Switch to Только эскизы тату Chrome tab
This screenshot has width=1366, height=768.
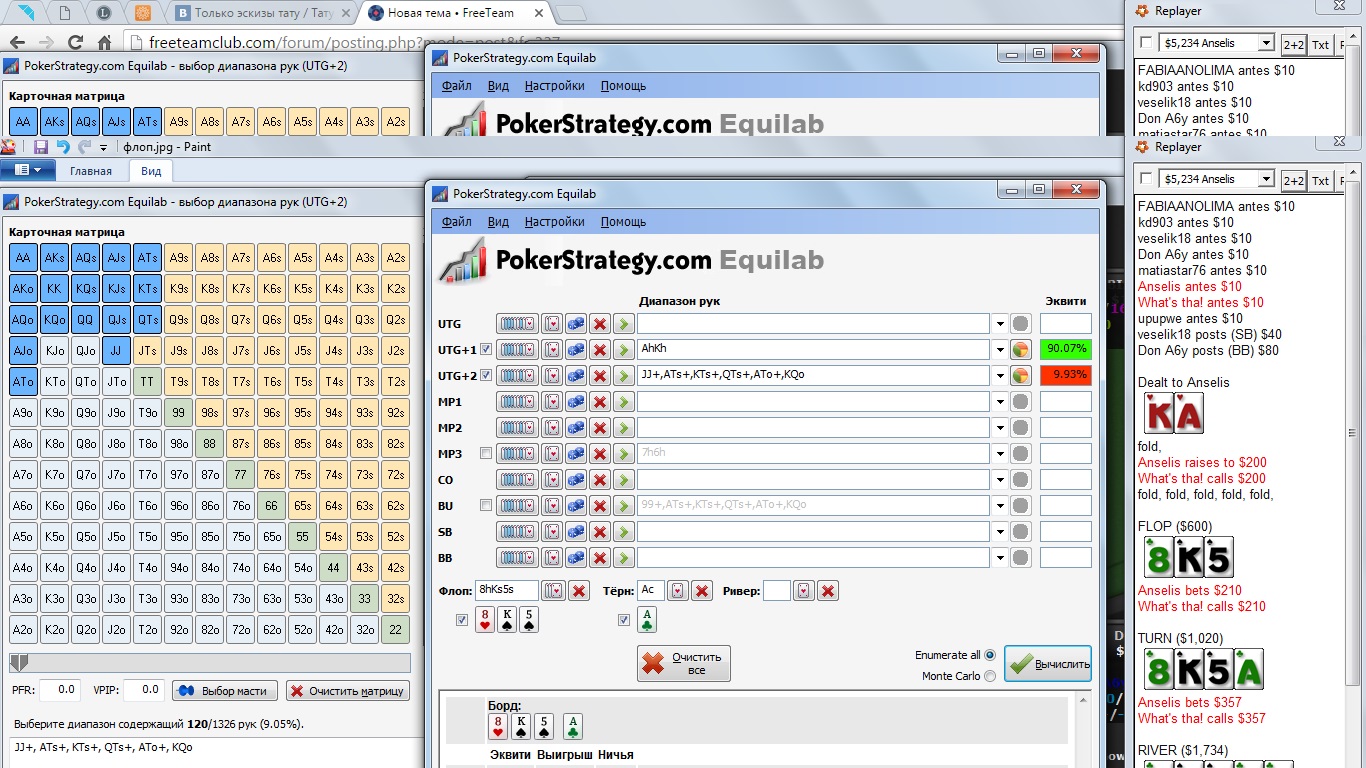pos(262,13)
